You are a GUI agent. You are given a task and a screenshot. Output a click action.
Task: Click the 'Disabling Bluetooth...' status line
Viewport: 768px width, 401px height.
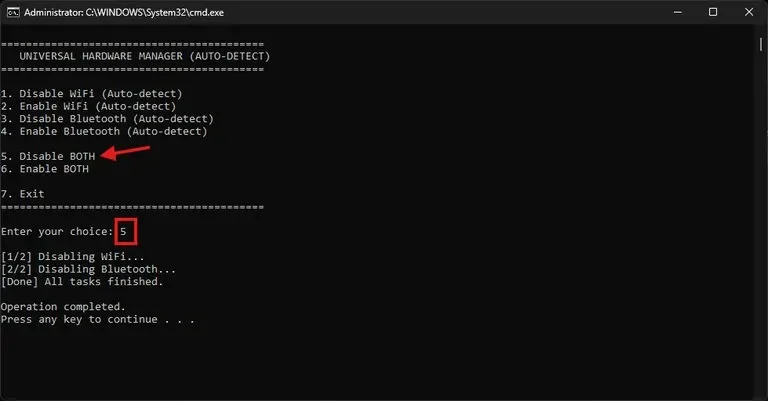click(88, 269)
